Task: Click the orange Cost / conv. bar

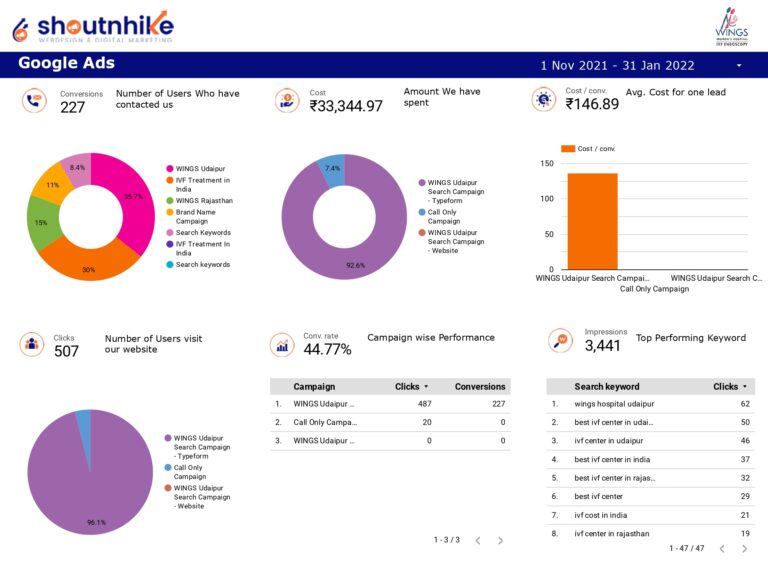Action: pyautogui.click(x=592, y=221)
